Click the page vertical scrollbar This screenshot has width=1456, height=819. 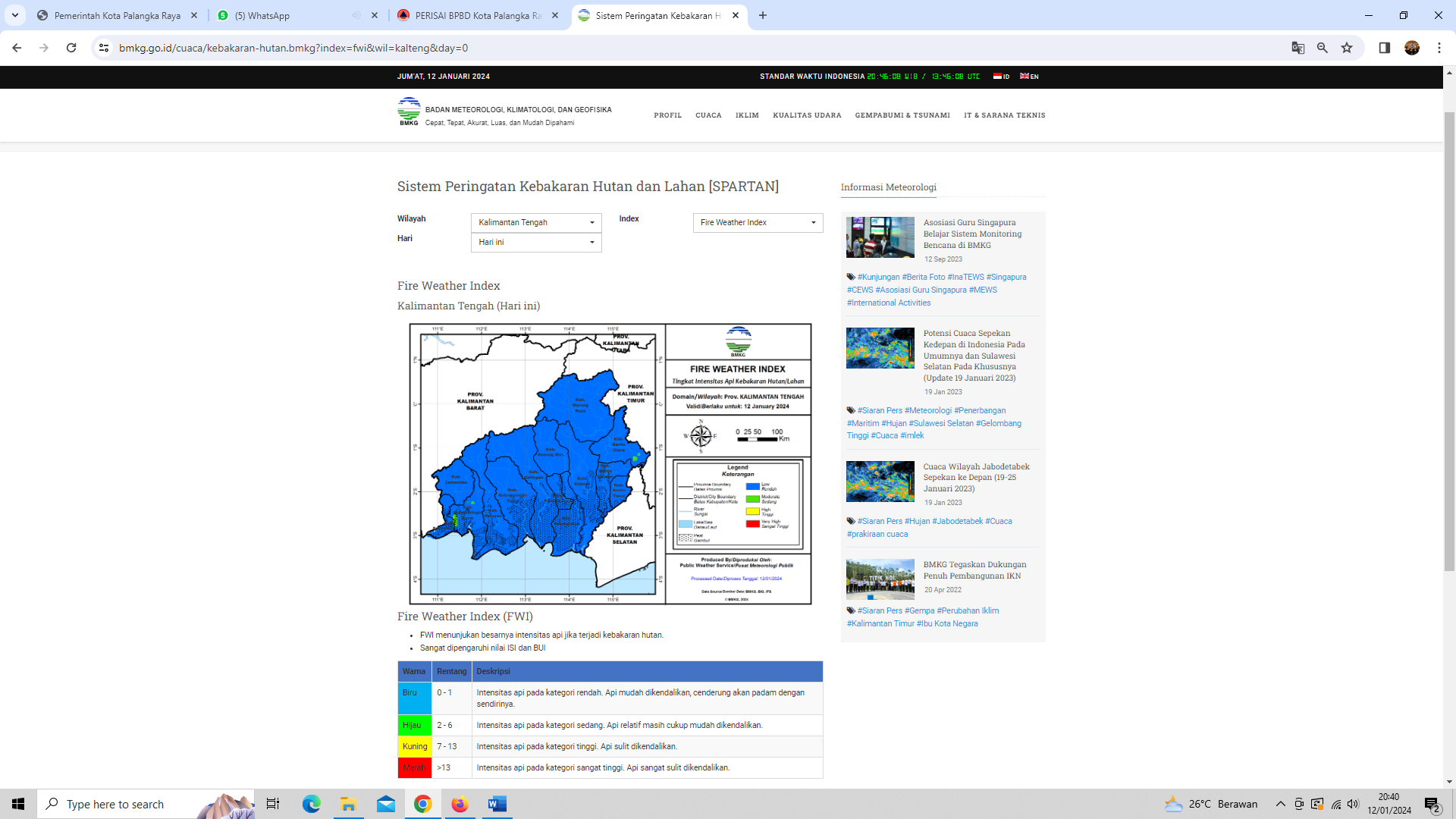1449,341
